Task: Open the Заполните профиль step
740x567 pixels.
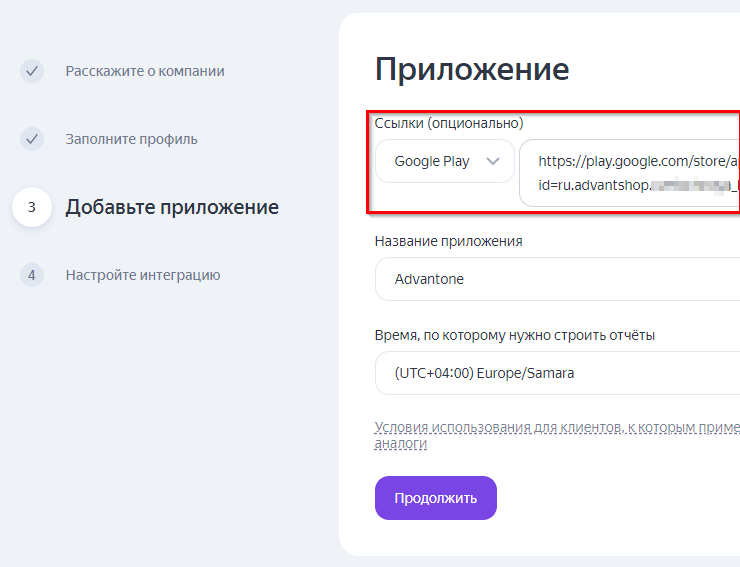Action: (x=132, y=139)
